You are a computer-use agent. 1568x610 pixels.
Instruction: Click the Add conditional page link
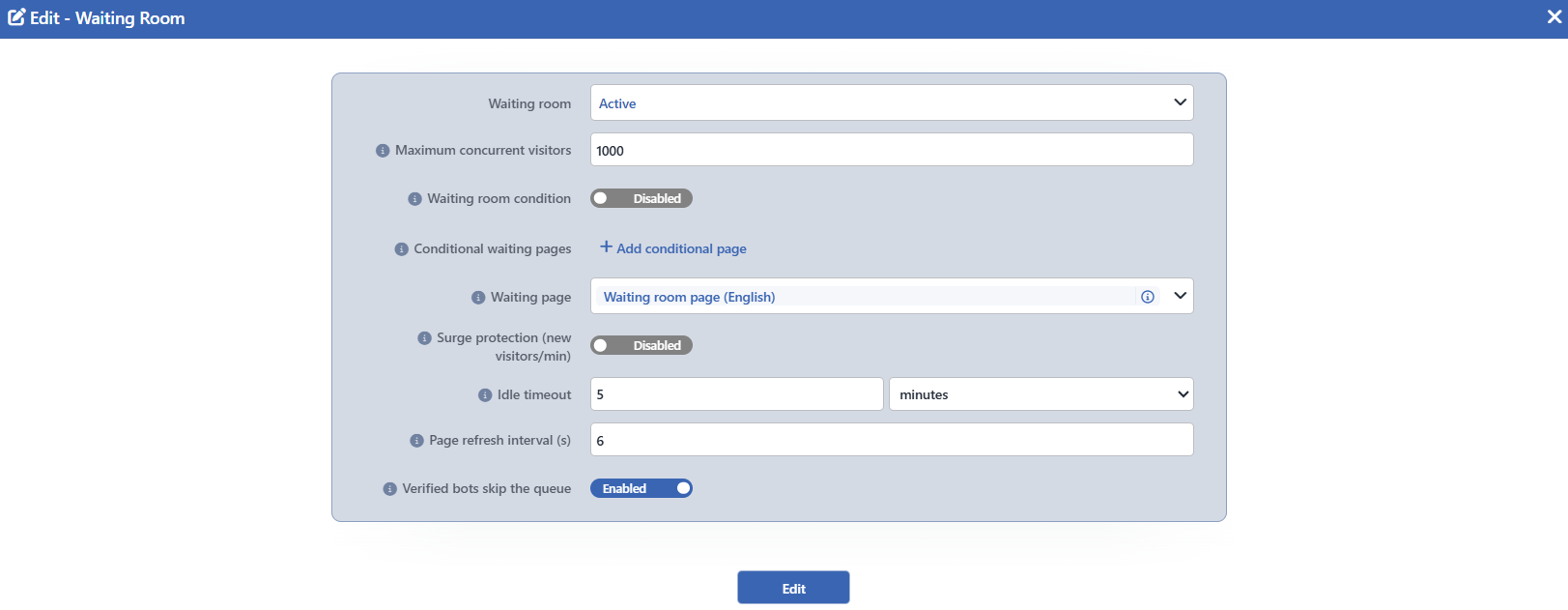click(x=673, y=248)
